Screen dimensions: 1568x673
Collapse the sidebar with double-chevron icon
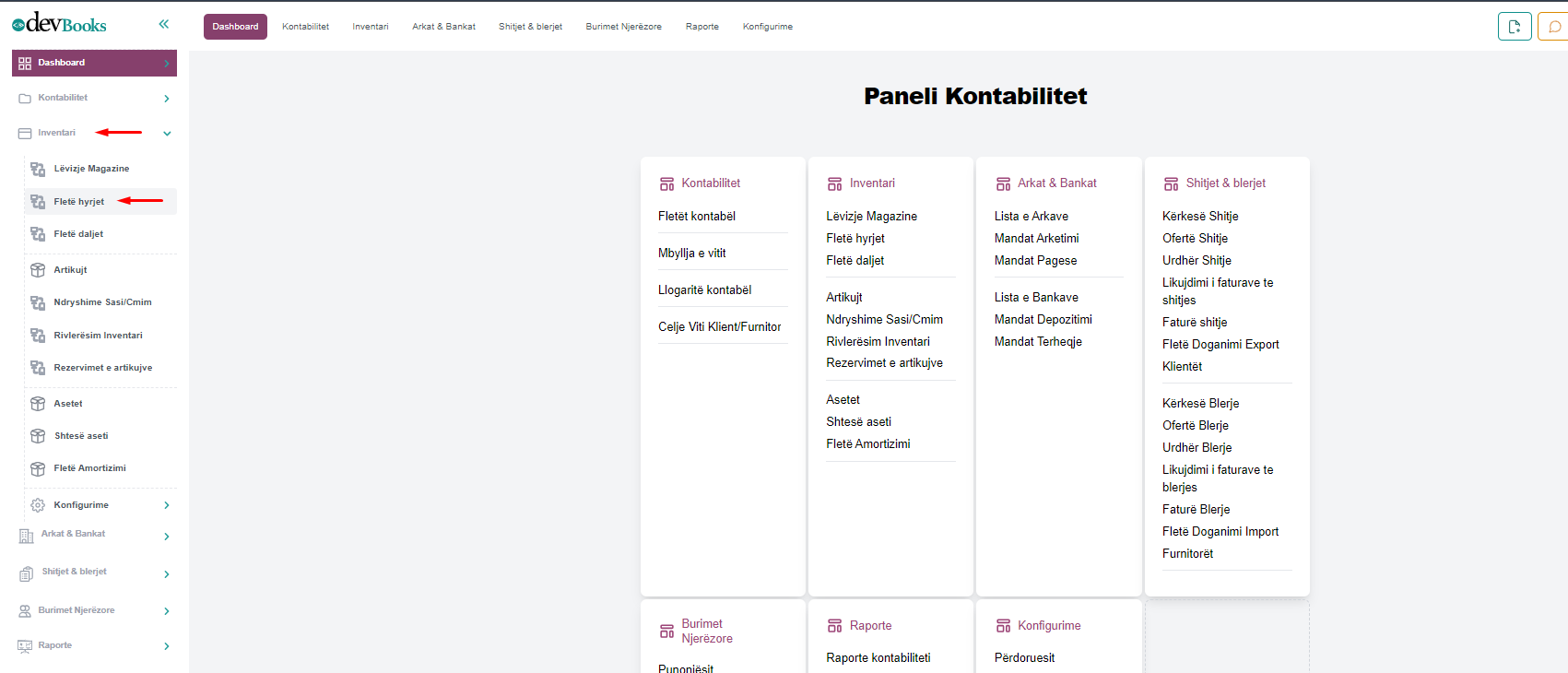point(163,24)
